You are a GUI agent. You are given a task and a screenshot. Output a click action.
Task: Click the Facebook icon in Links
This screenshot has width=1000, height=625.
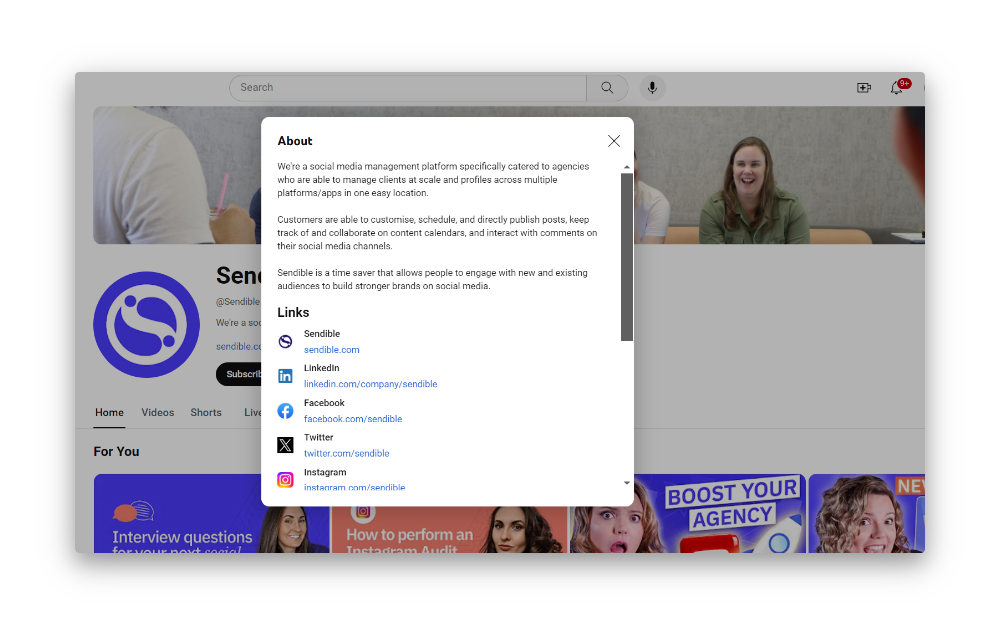tap(285, 411)
